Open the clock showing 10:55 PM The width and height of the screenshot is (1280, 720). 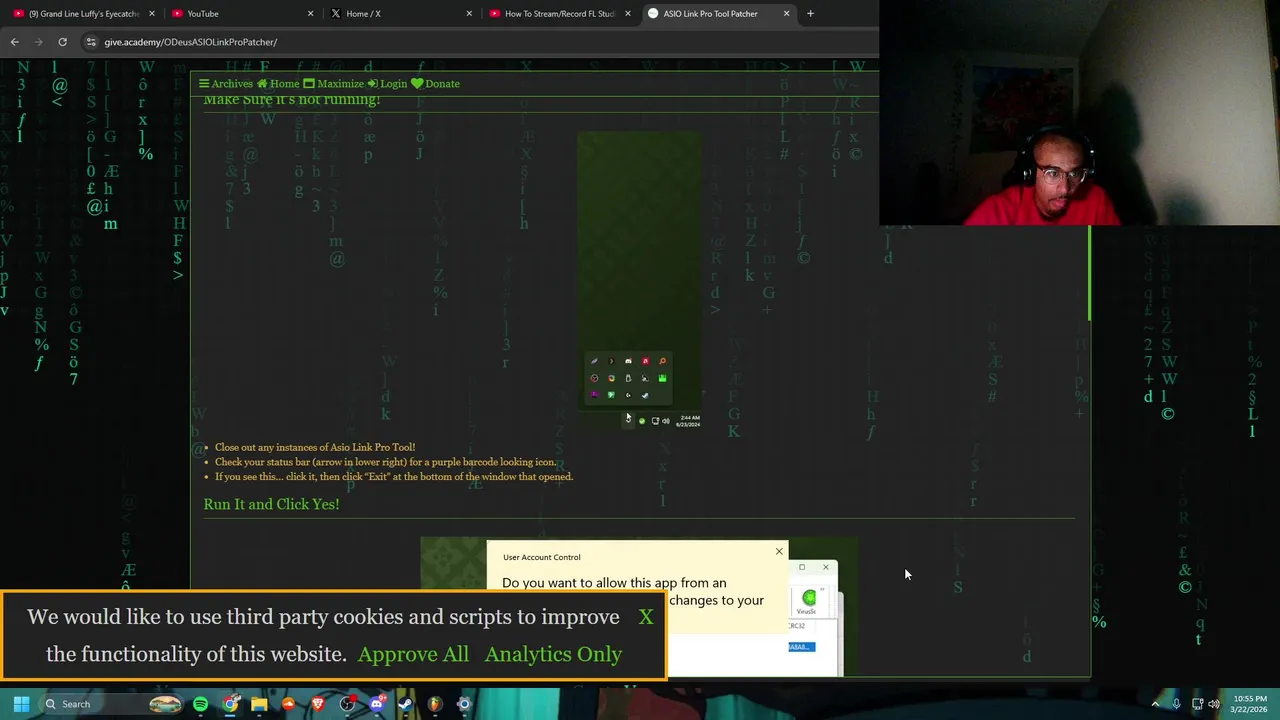click(x=1250, y=704)
